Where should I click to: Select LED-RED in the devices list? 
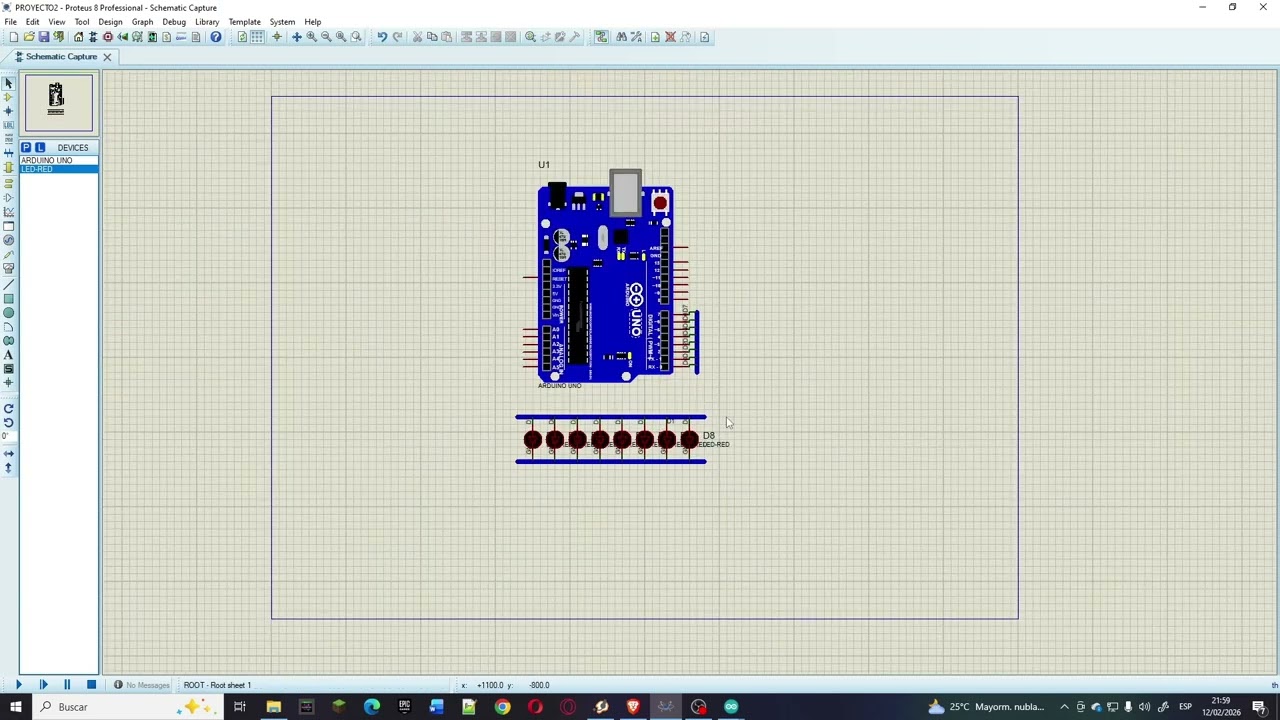(59, 169)
